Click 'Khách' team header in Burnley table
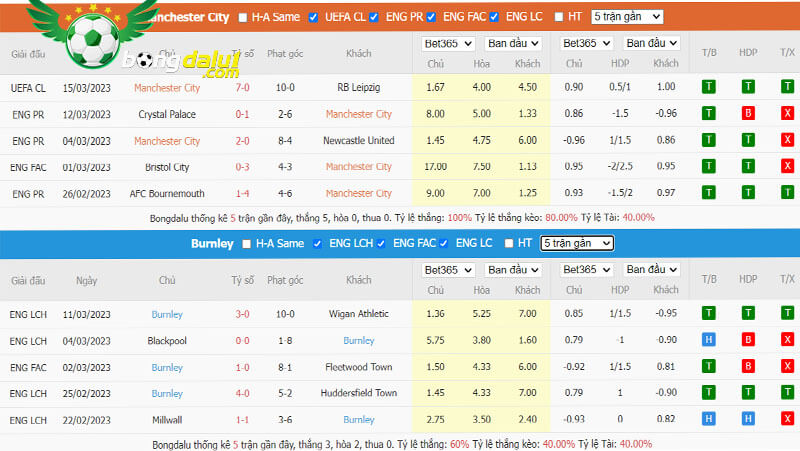800x451 pixels. [359, 280]
